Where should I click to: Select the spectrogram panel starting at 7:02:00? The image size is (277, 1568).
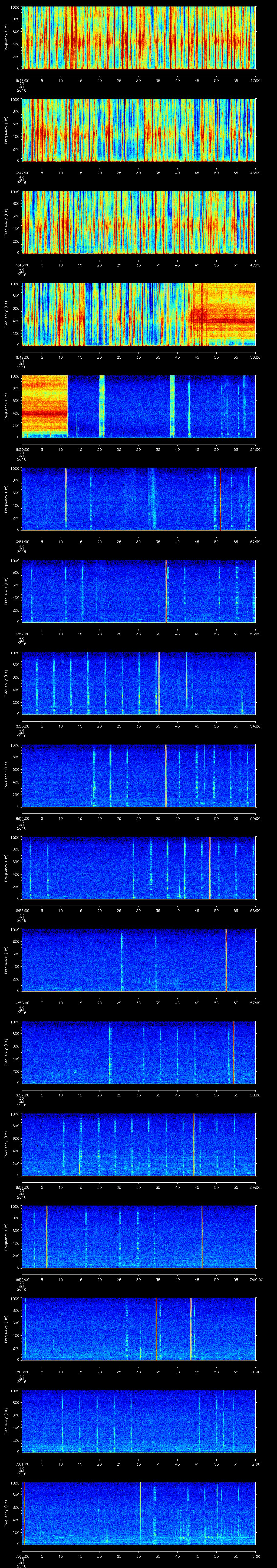pos(139,1513)
